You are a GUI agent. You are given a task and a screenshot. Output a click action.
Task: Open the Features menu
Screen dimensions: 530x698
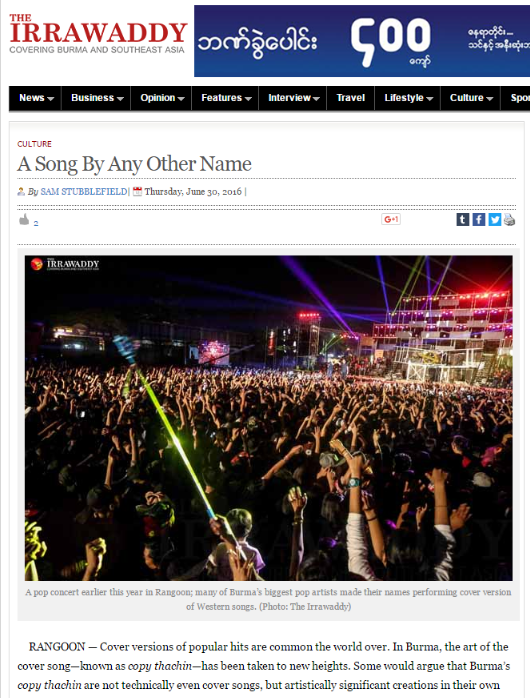tap(226, 98)
